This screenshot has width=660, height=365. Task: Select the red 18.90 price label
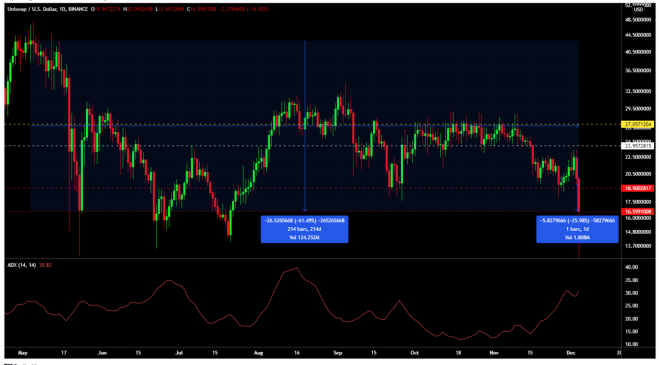[638, 188]
